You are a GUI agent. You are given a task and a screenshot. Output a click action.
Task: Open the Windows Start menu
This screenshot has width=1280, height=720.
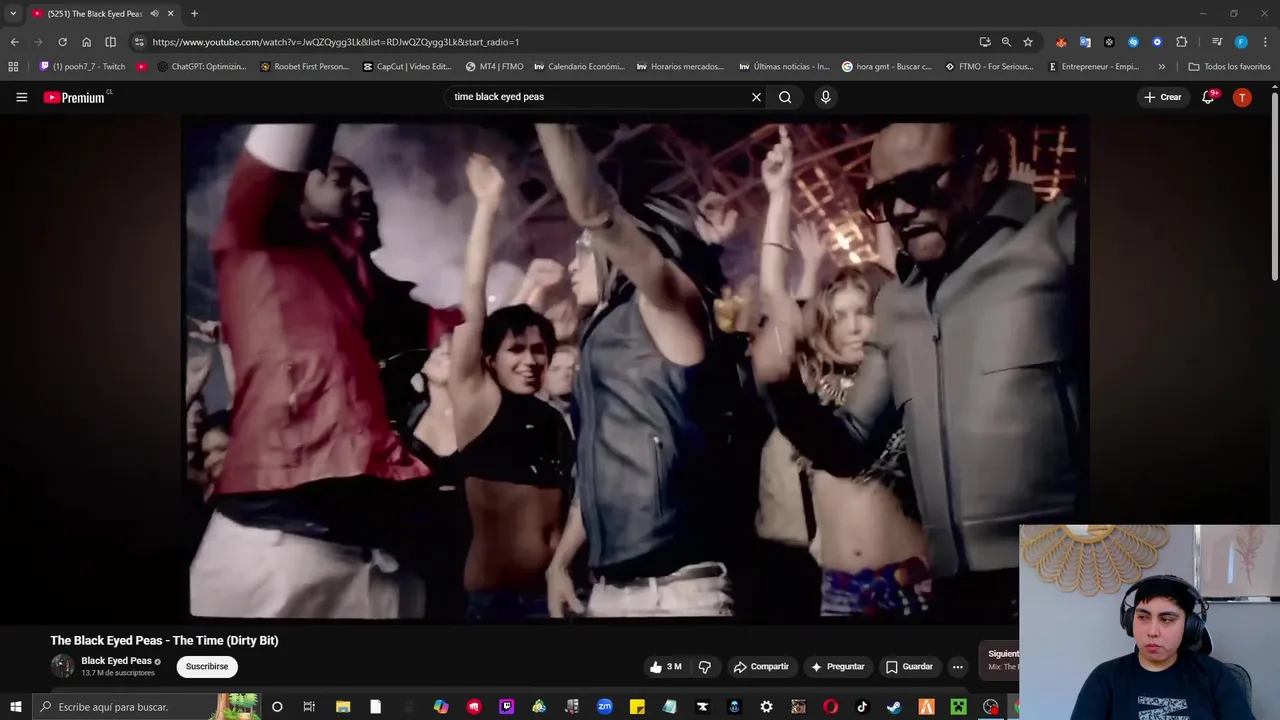tap(15, 707)
